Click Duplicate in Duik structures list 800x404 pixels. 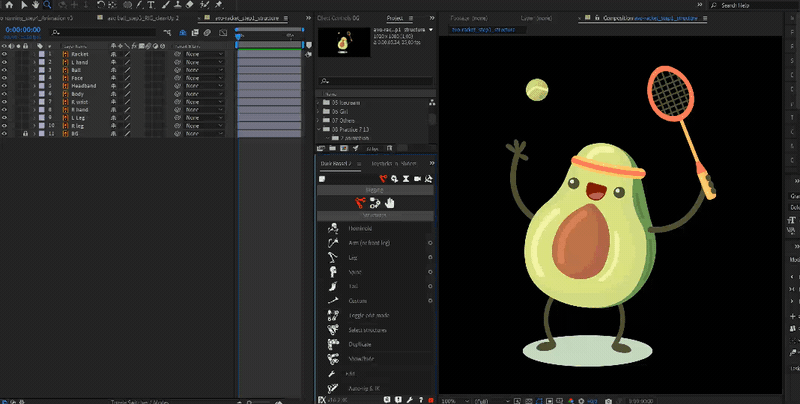pos(362,343)
